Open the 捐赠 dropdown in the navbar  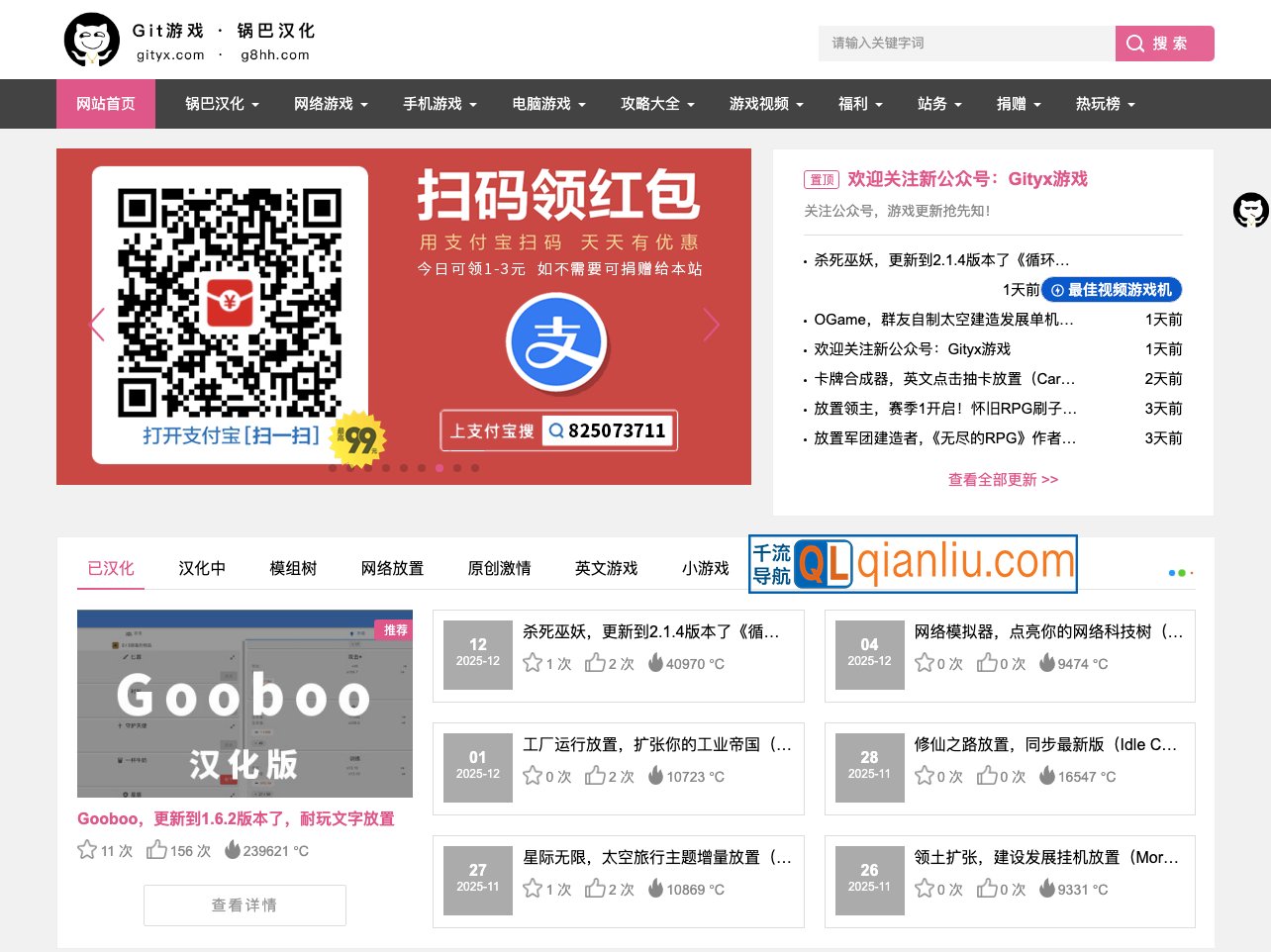1019,104
